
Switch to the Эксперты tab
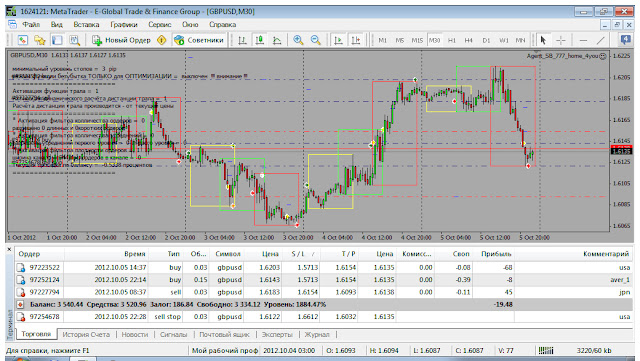(x=277, y=334)
